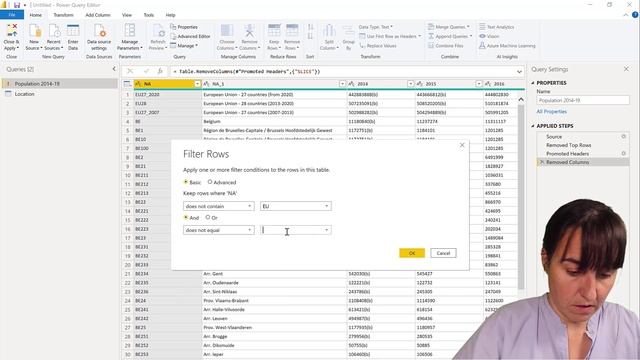Image resolution: width=640 pixels, height=360 pixels.
Task: Open the 'does not contain' operator dropdown
Action: click(x=219, y=206)
